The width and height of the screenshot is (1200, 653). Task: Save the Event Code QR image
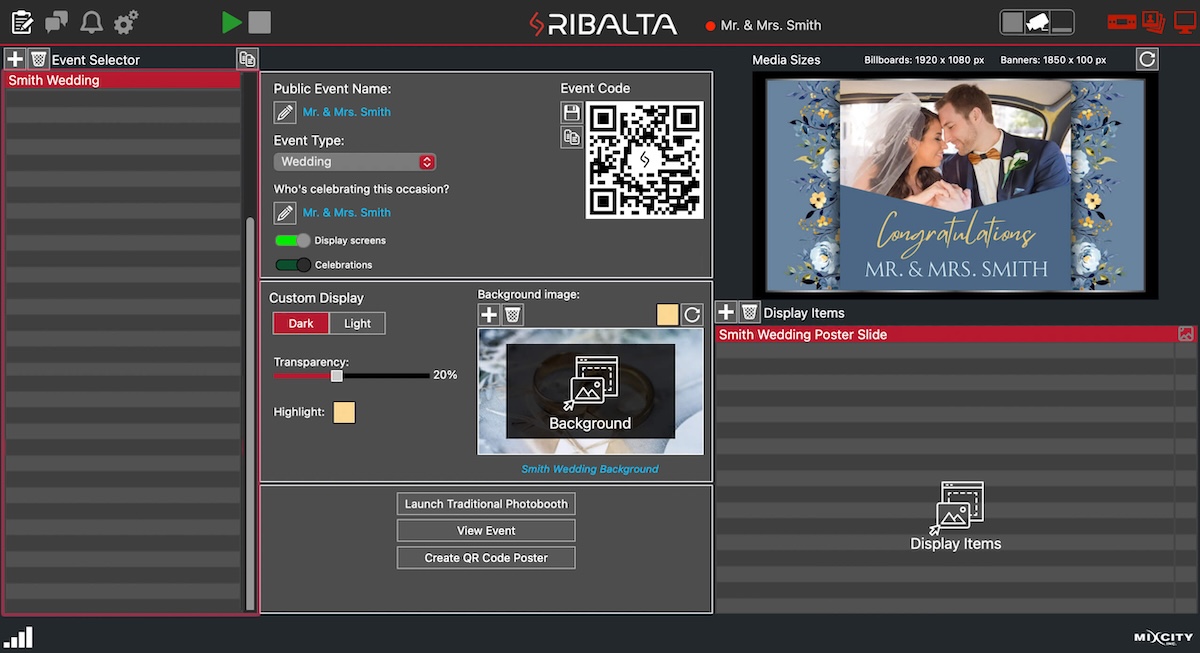click(x=571, y=112)
